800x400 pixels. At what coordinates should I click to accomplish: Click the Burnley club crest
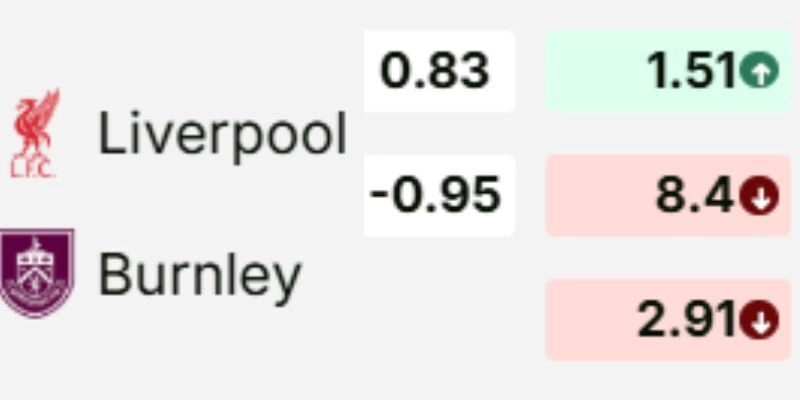click(x=37, y=273)
